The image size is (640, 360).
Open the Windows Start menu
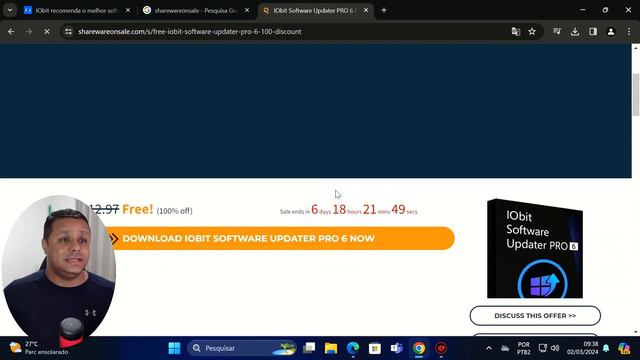(174, 348)
